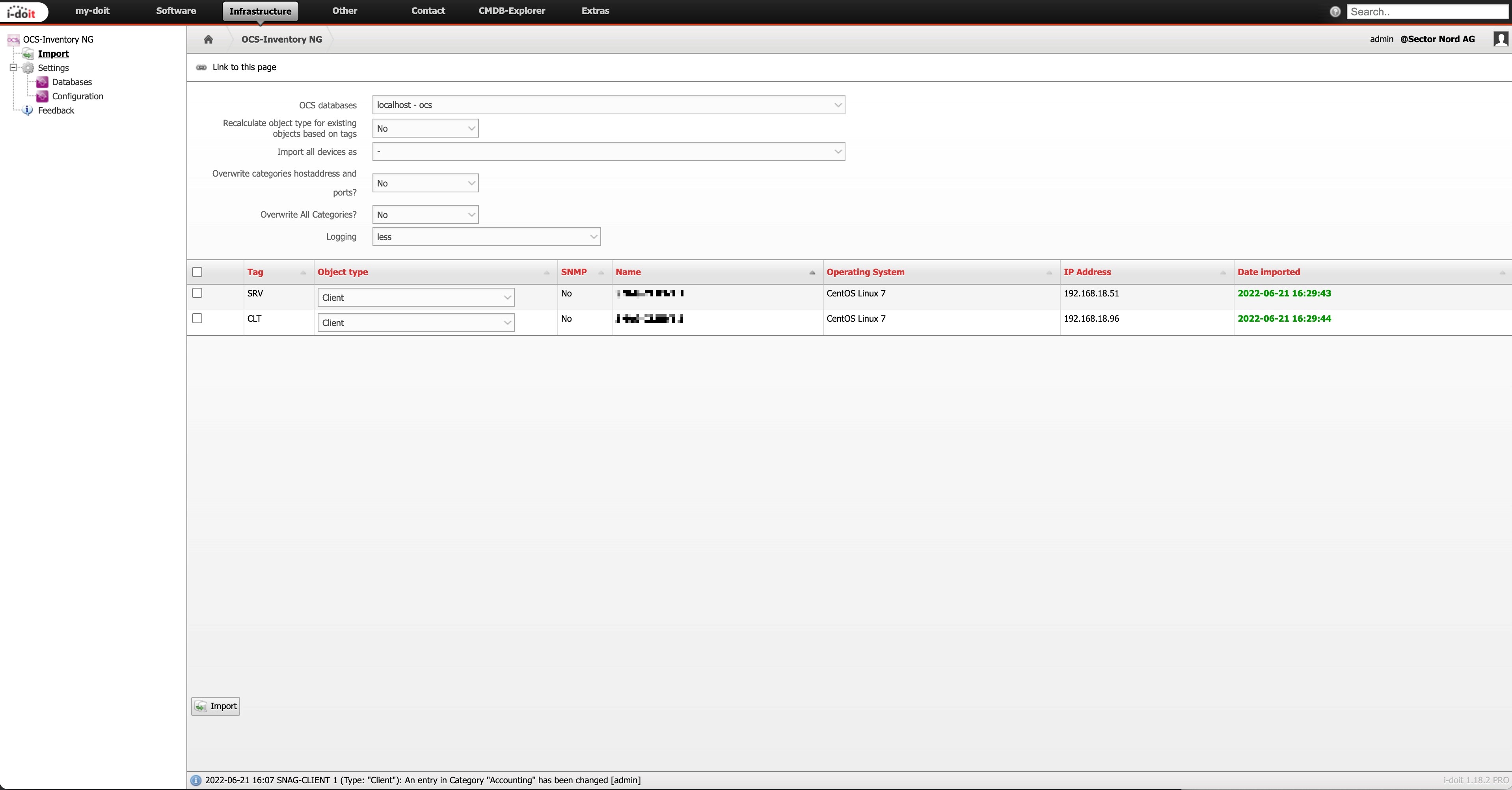1512x790 pixels.
Task: Tick the checkbox for the CLT row
Action: [x=197, y=318]
